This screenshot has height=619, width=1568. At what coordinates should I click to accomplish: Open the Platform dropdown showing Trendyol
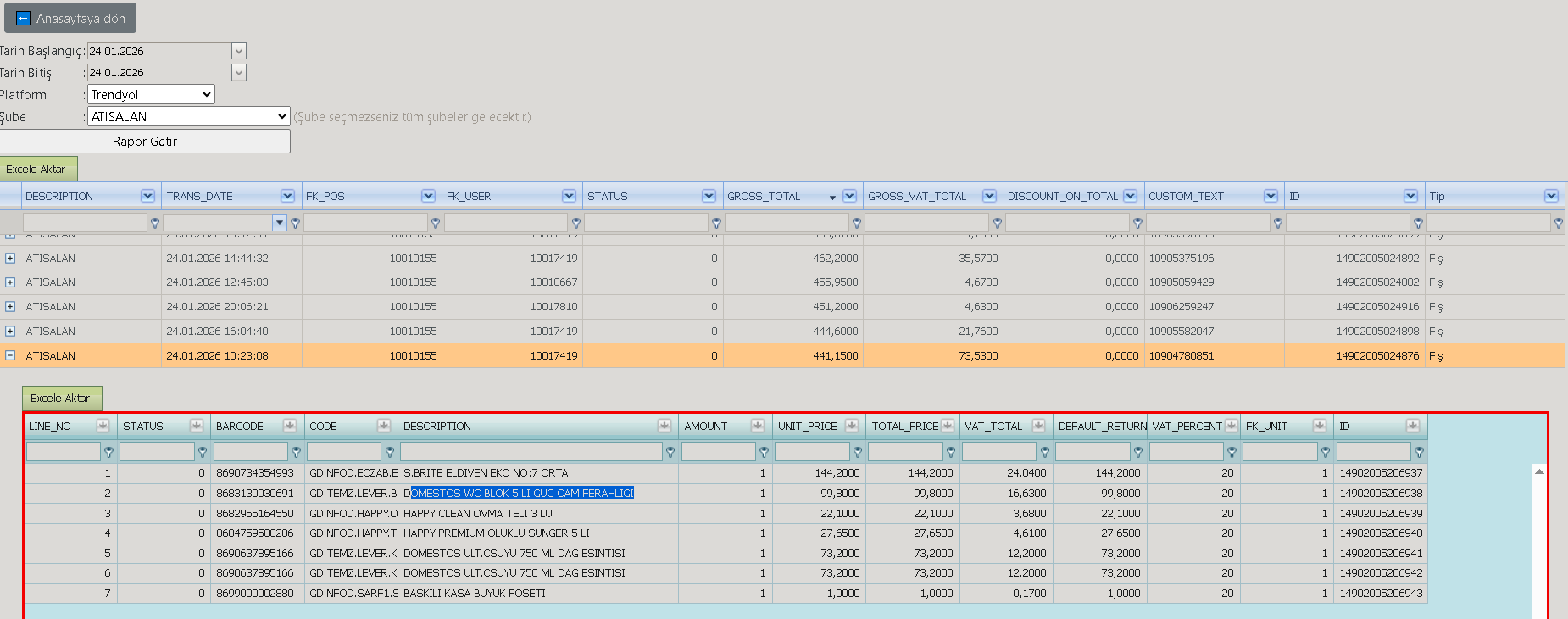pyautogui.click(x=151, y=94)
